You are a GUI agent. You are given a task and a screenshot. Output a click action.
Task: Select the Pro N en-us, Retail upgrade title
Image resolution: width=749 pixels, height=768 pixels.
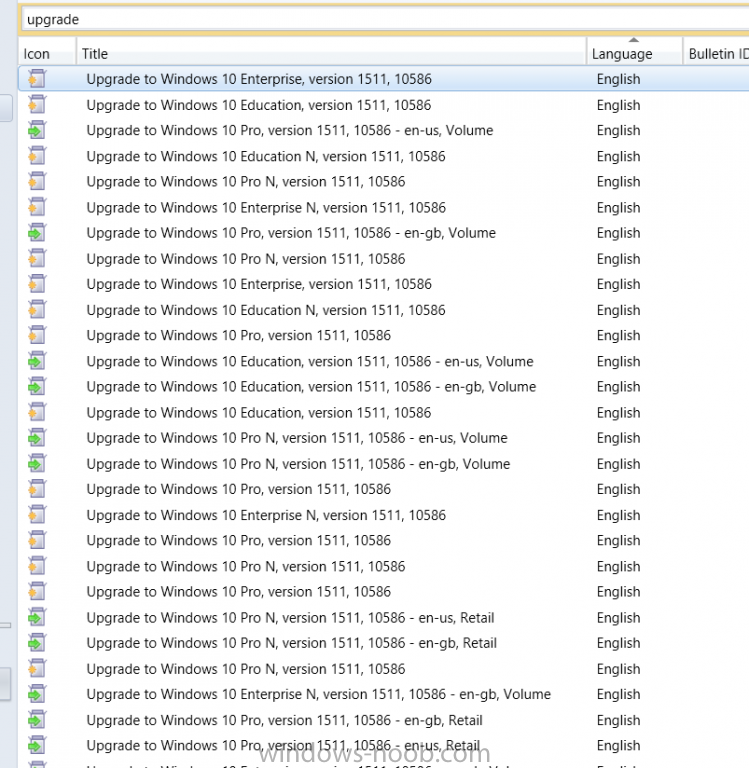click(290, 618)
